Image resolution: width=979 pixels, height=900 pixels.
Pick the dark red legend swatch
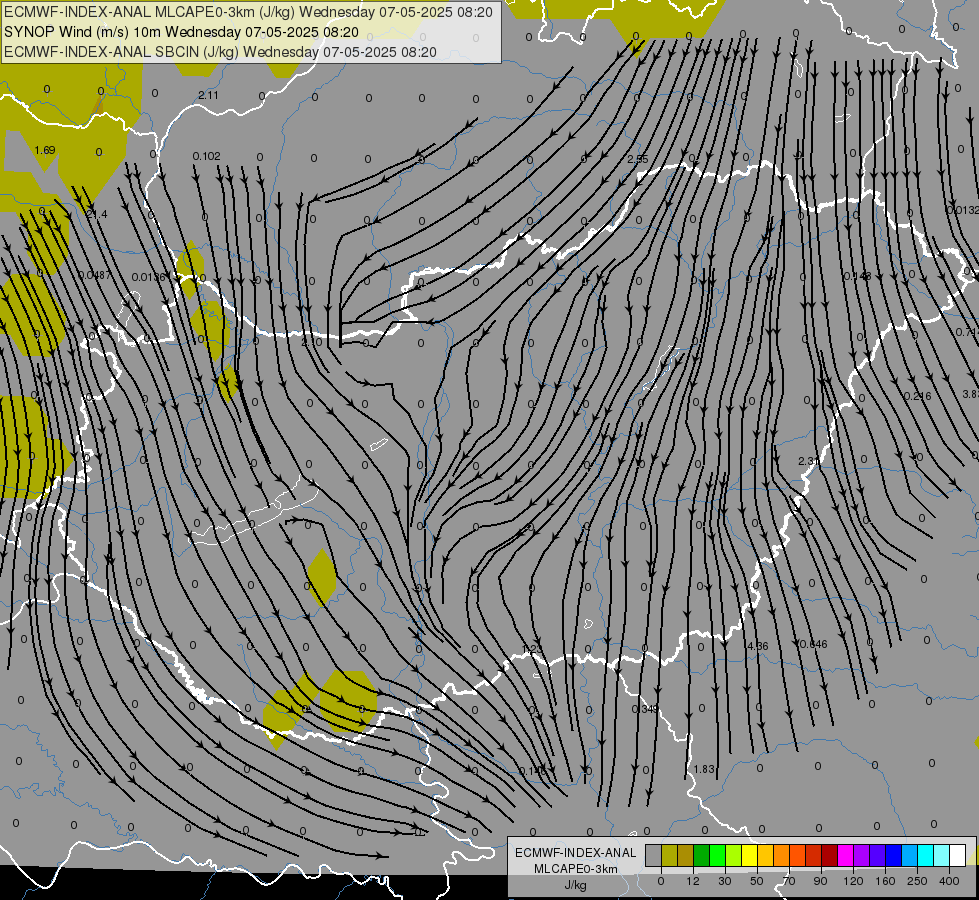[830, 856]
